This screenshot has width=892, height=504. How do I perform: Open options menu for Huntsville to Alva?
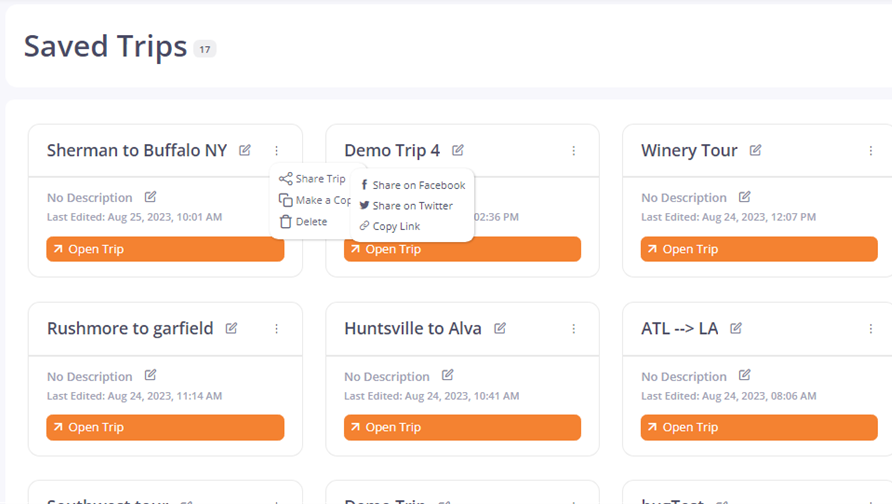tap(573, 329)
